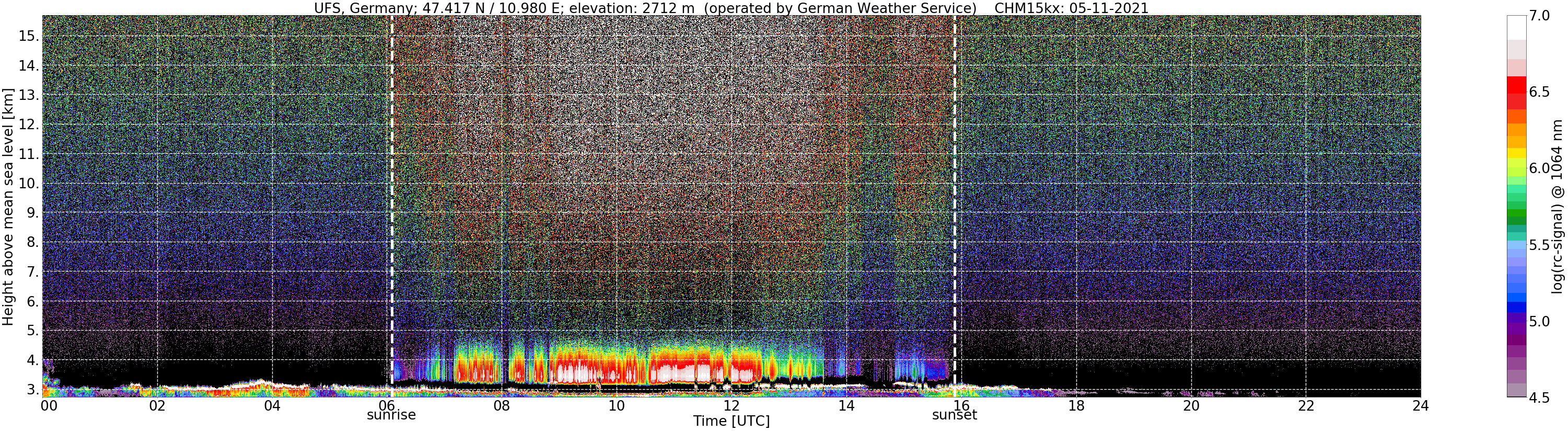Click the colorbar value '5.5'
Screen dimensions: 1568x431
point(1539,245)
